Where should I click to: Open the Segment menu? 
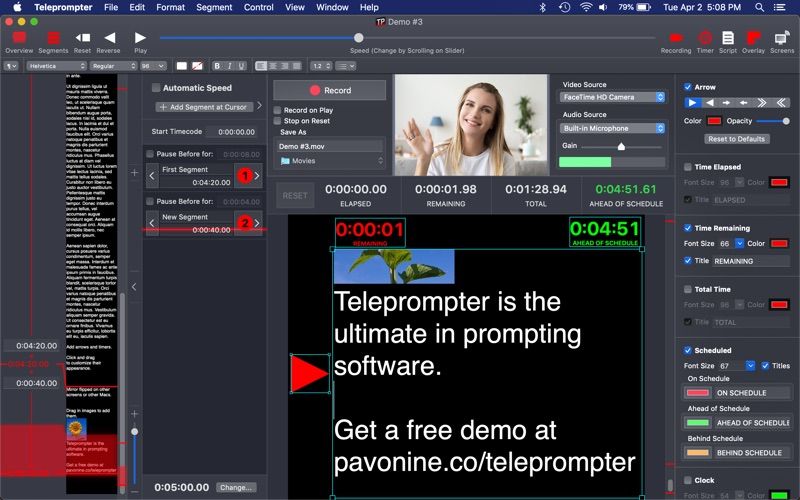(x=214, y=7)
